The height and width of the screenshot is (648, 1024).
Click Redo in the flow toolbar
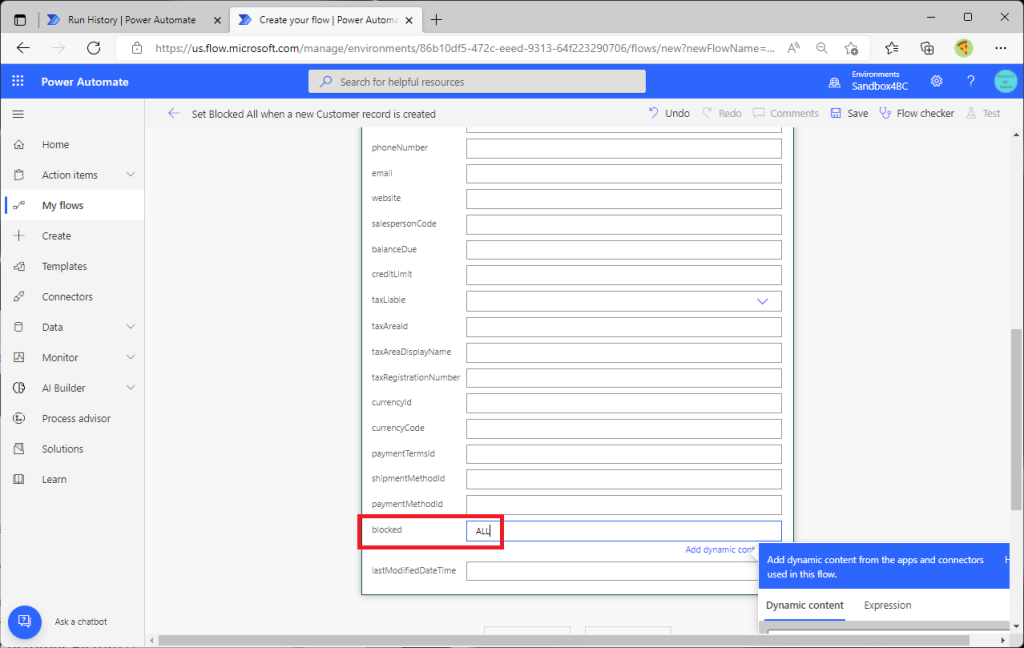coord(722,113)
